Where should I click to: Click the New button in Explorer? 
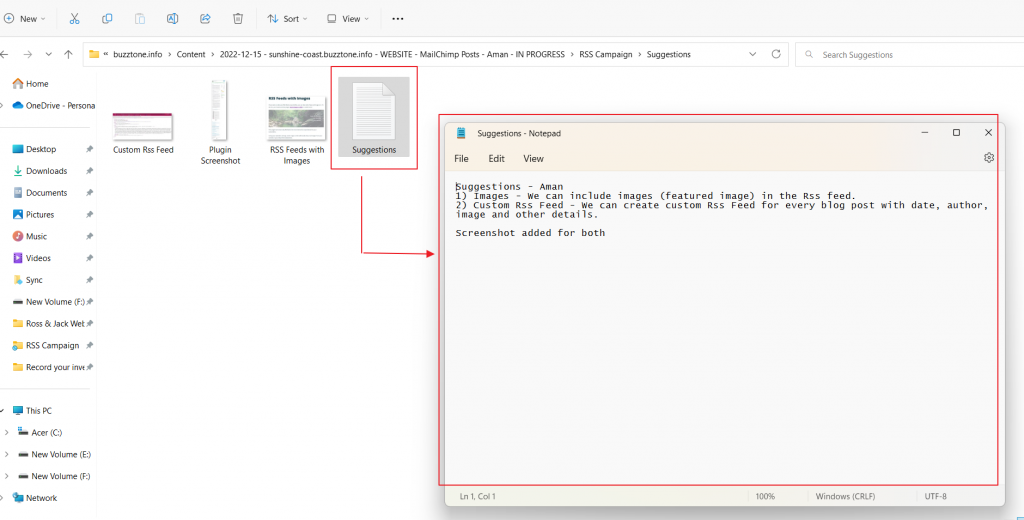coord(22,18)
